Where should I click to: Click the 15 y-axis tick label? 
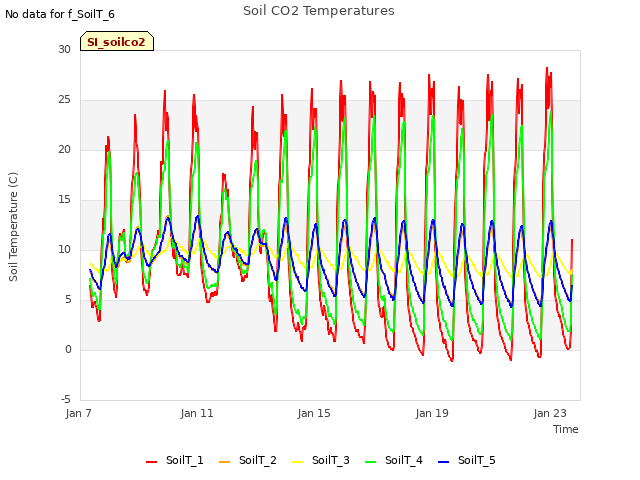point(64,200)
